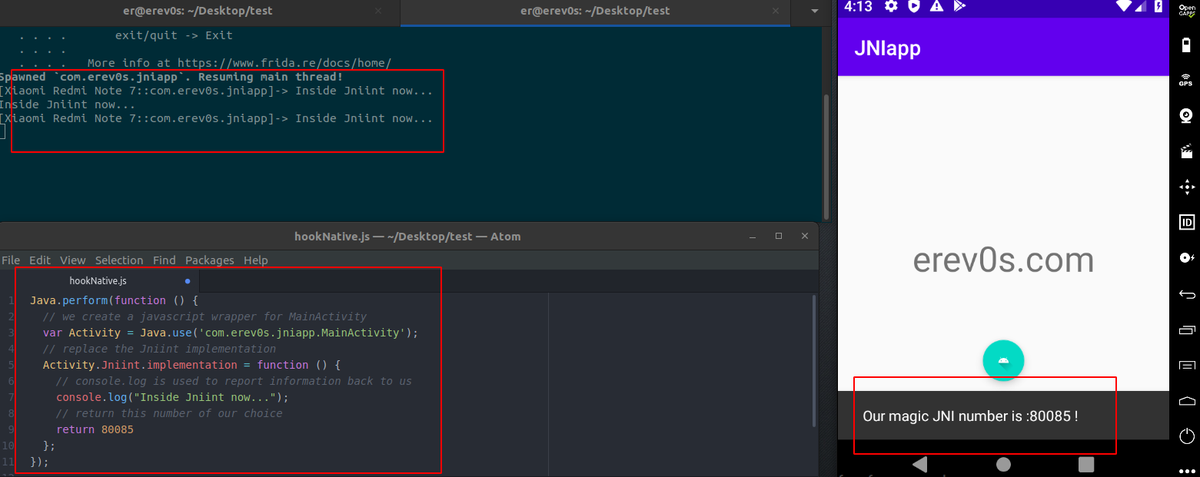Screen dimensions: 1200x477
Task: Open the screen capture clapperboard tool
Action: [1187, 152]
